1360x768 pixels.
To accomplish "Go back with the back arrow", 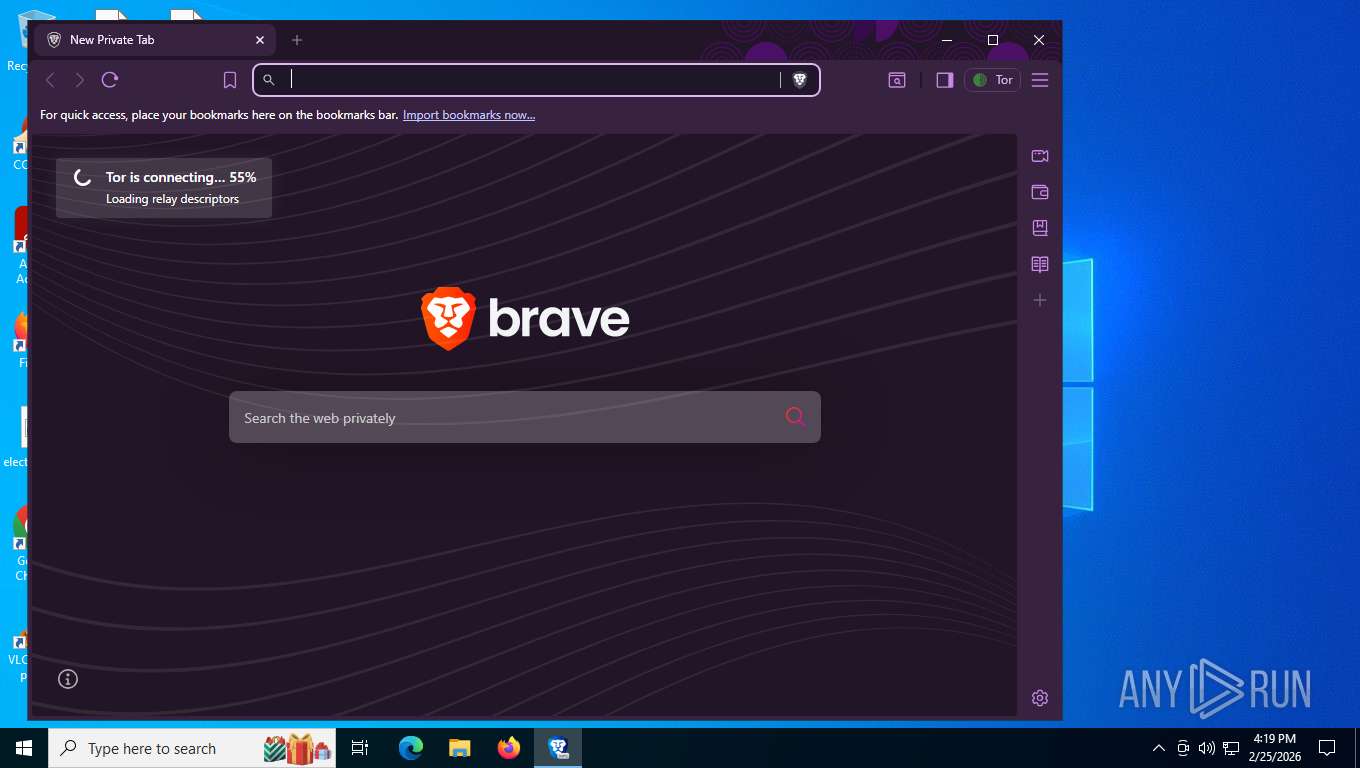I will tap(50, 80).
